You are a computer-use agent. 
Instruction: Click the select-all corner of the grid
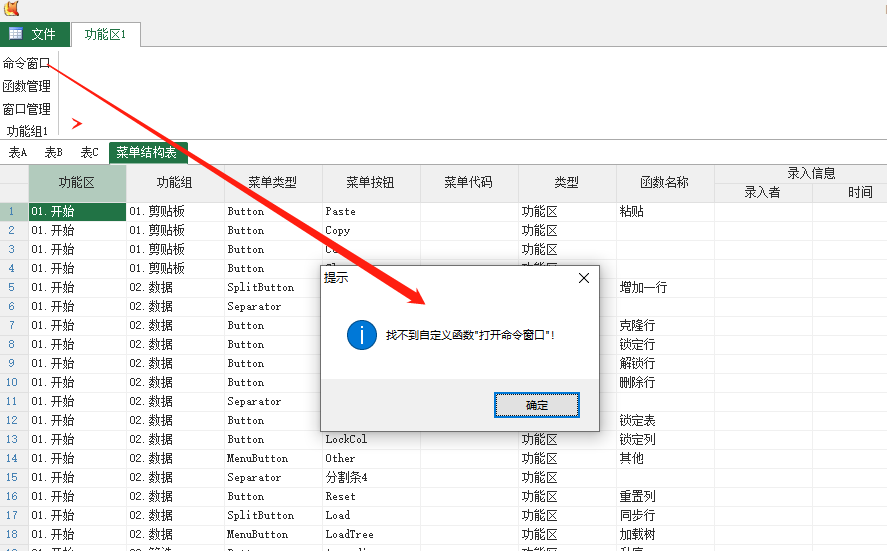pyautogui.click(x=13, y=182)
